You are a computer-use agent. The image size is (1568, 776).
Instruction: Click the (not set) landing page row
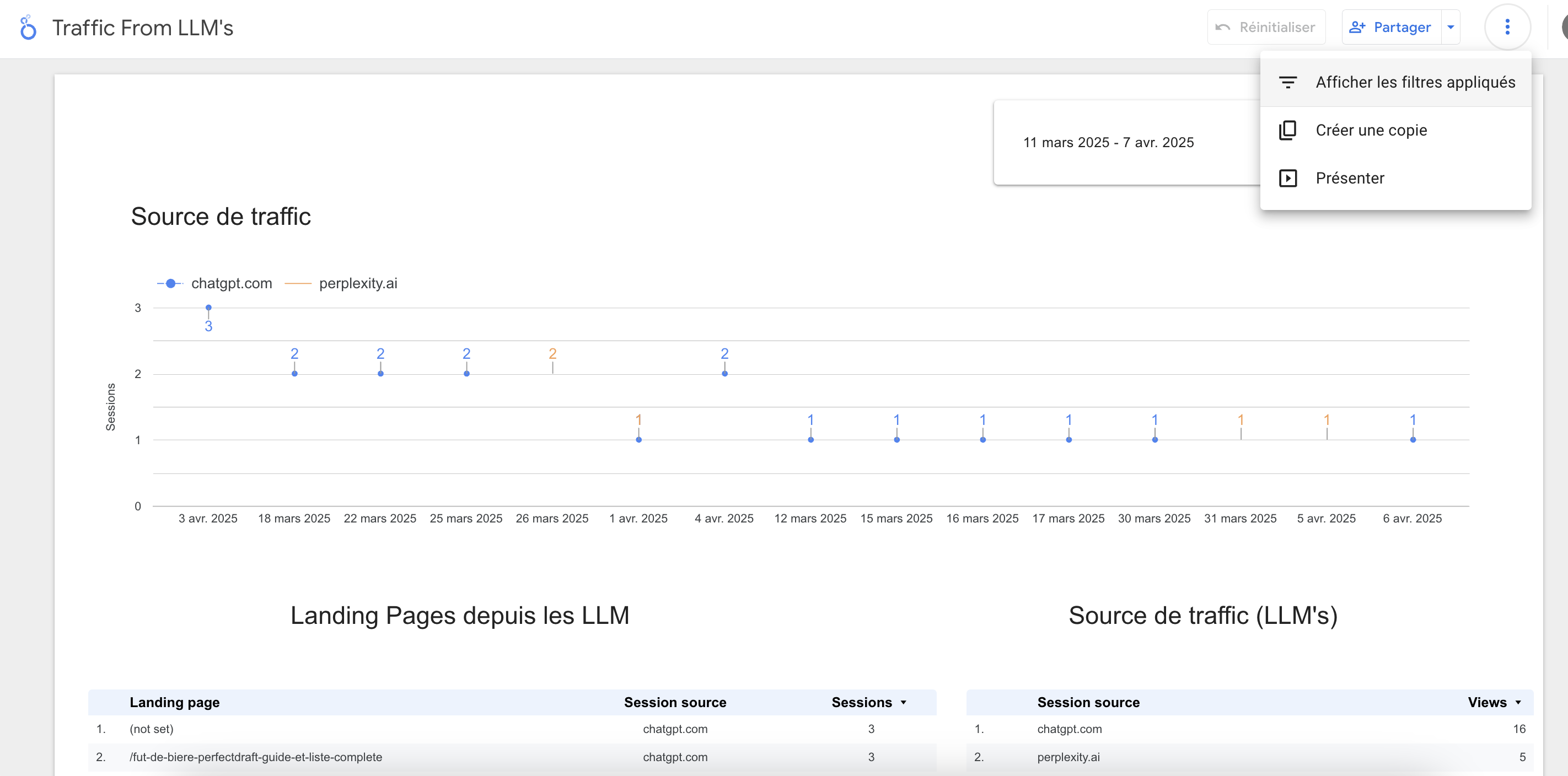512,729
